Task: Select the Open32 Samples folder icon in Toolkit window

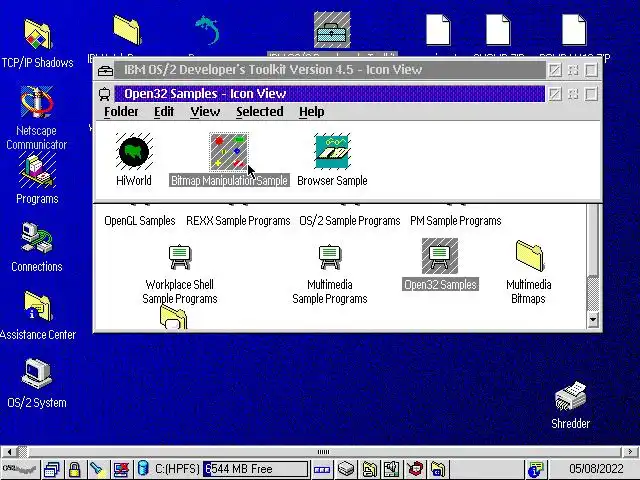Action: point(440,256)
